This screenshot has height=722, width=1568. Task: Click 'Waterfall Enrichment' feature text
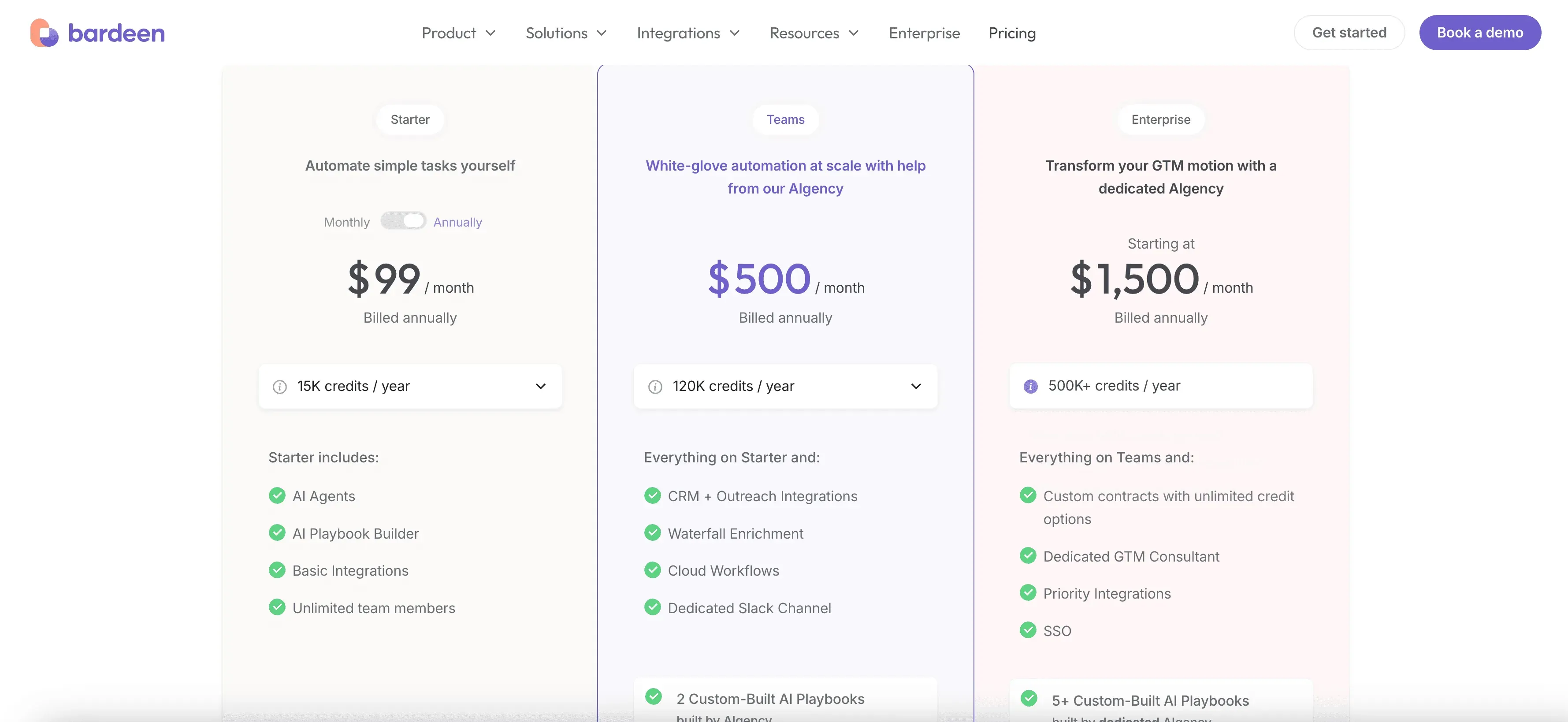pos(736,534)
